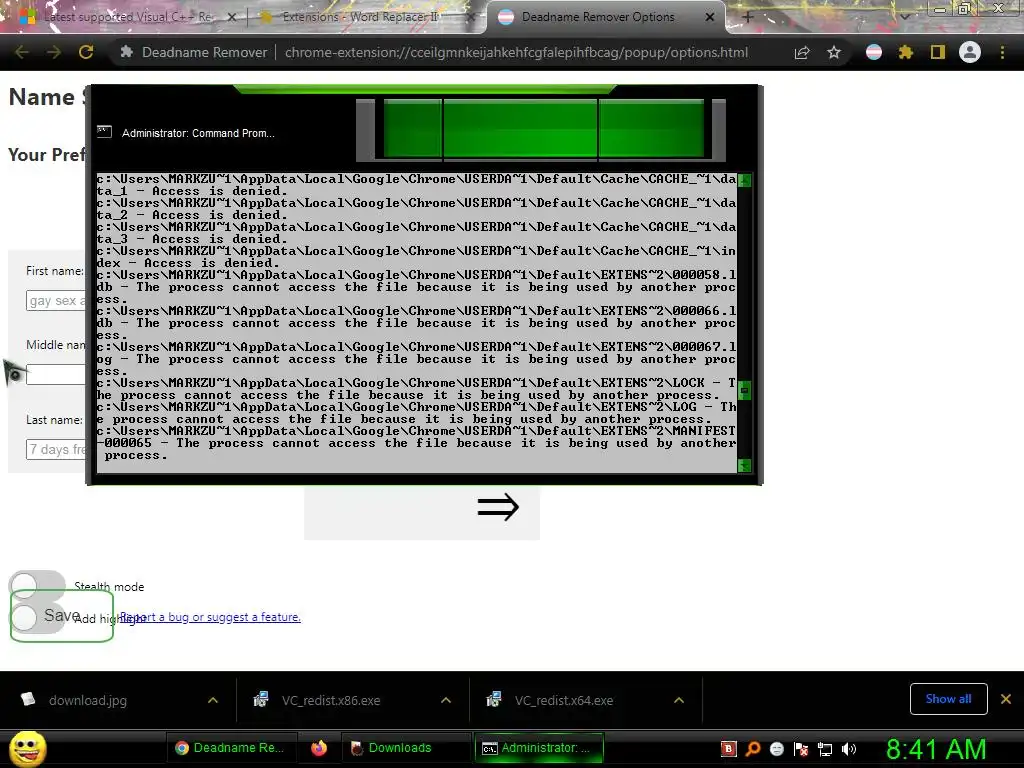Expand options chevron for VC_redist.x64.exe

point(679,700)
